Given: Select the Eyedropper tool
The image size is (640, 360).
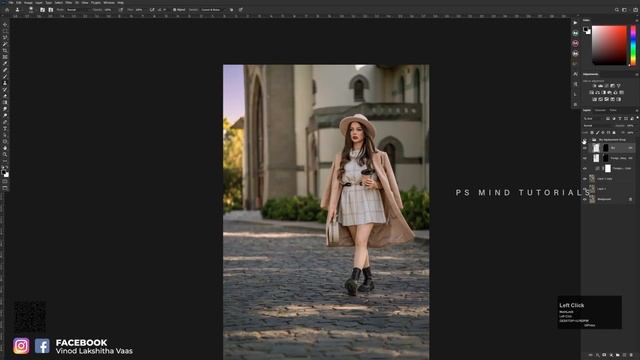Looking at the screenshot, I should click(x=5, y=63).
